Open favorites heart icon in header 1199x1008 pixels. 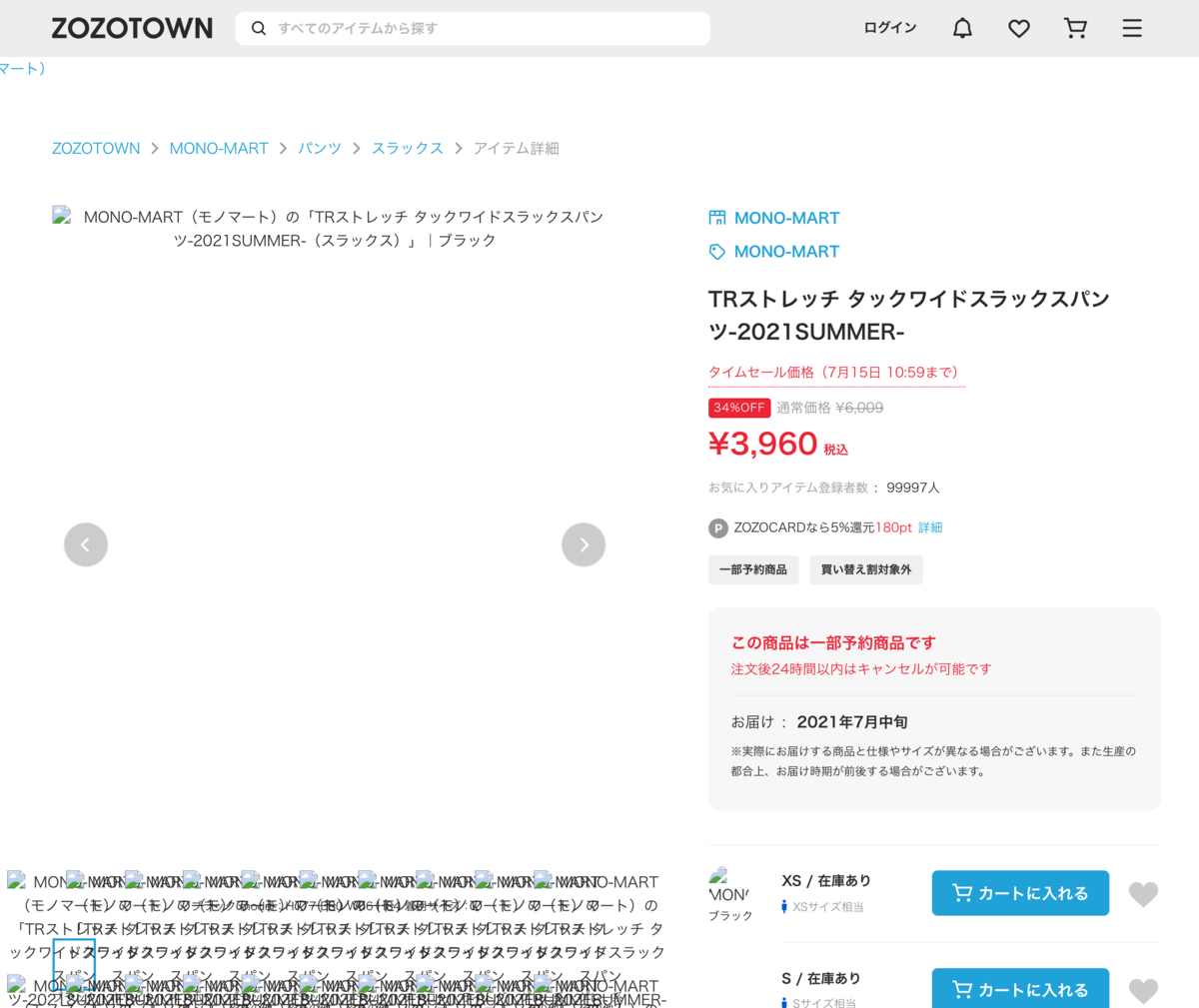coord(1019,28)
